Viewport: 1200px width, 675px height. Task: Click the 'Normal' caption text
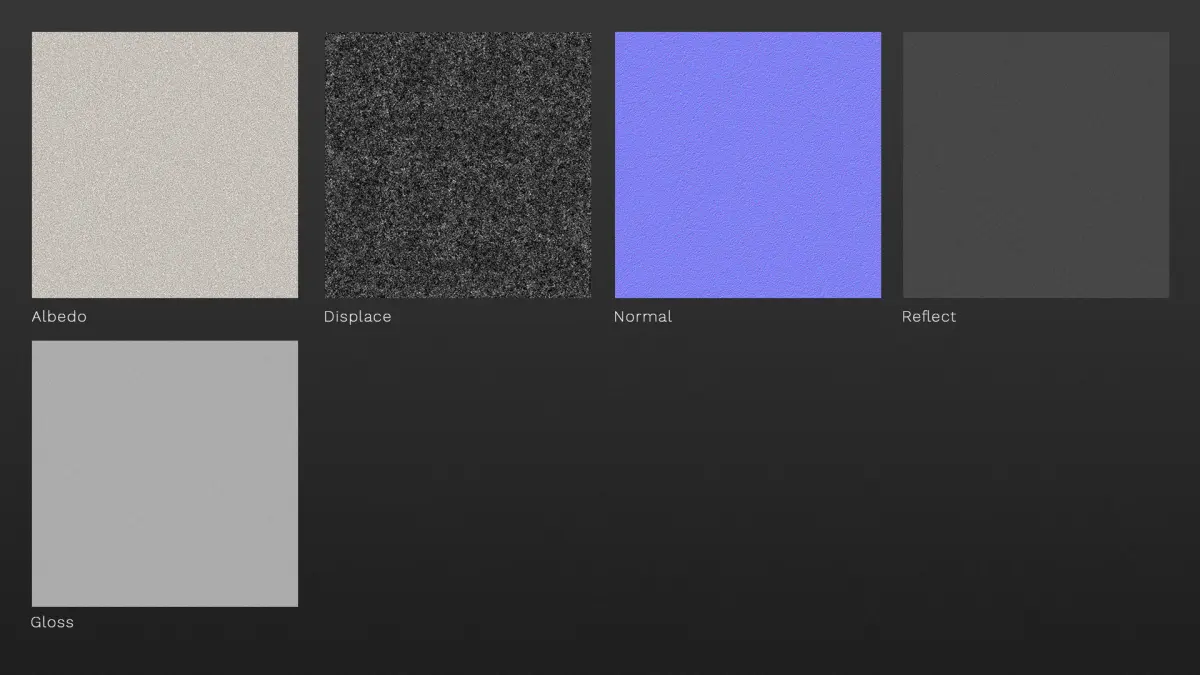(643, 316)
